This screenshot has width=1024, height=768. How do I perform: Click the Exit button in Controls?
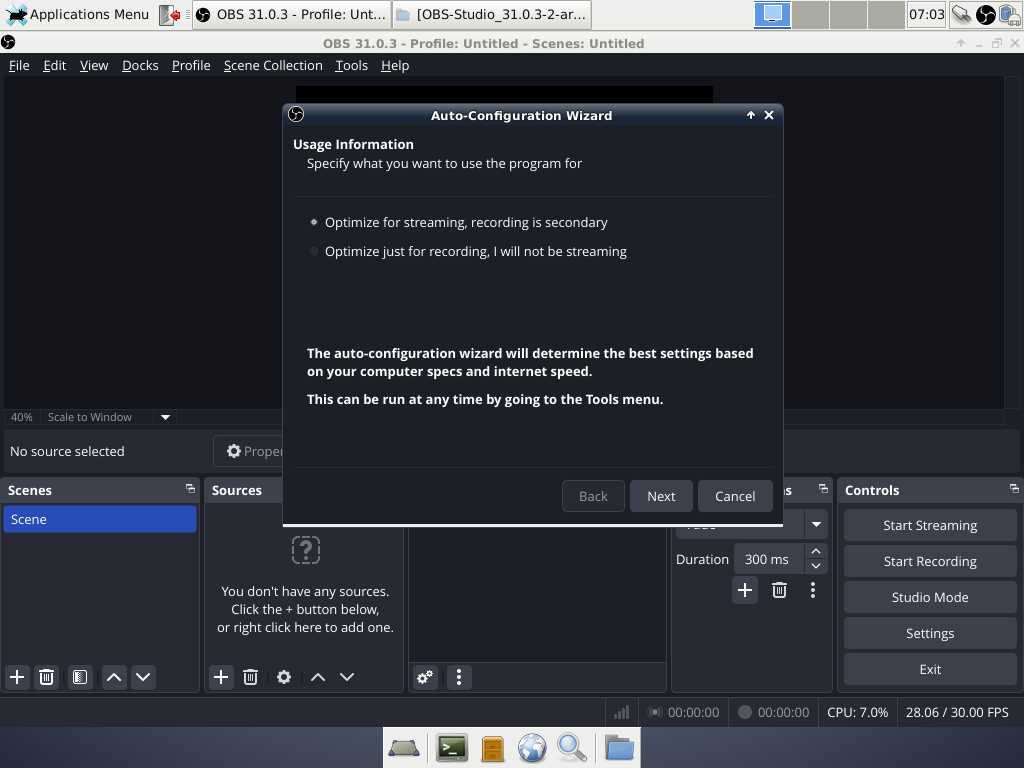point(930,669)
